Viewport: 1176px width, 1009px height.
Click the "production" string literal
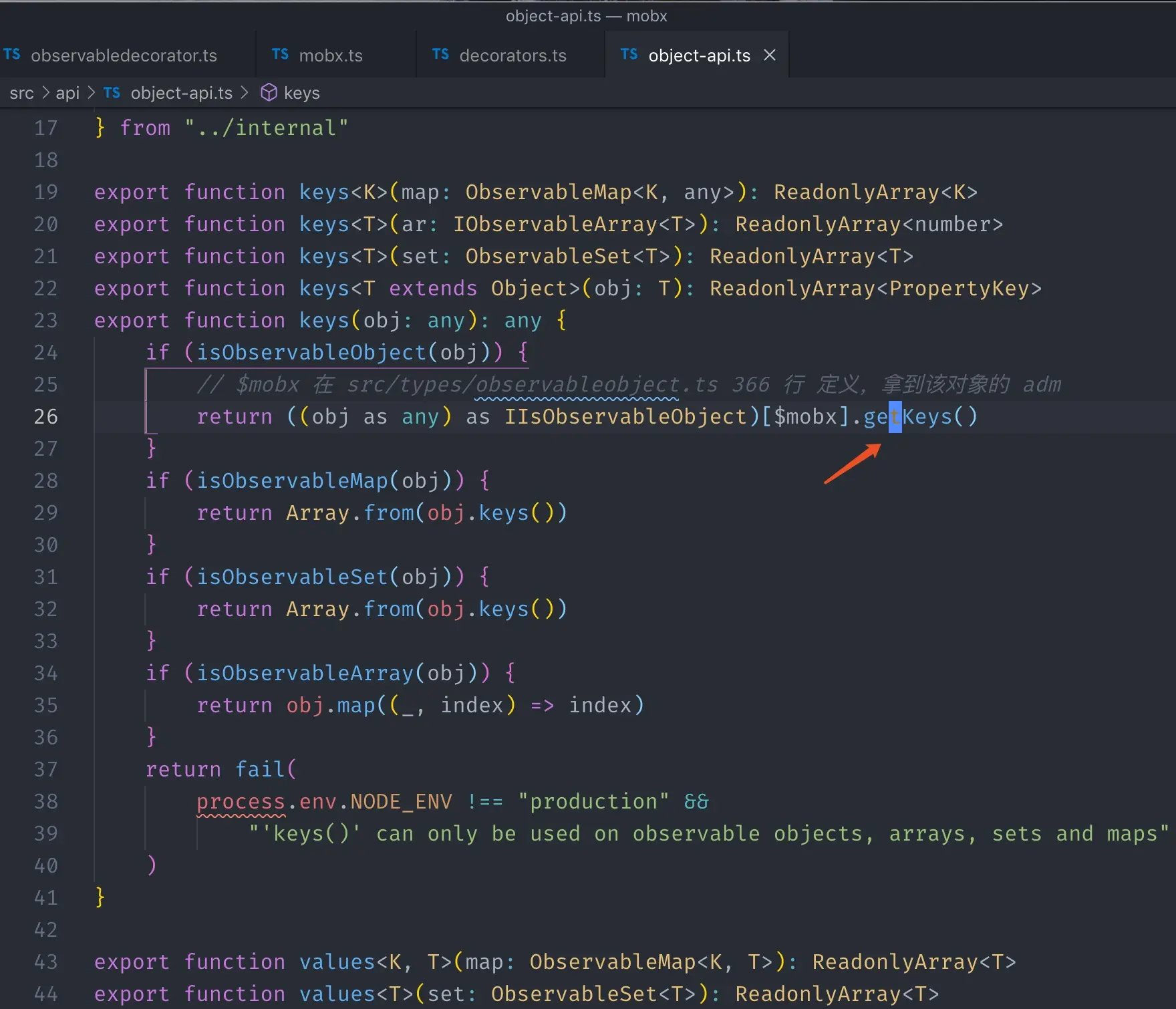(593, 801)
